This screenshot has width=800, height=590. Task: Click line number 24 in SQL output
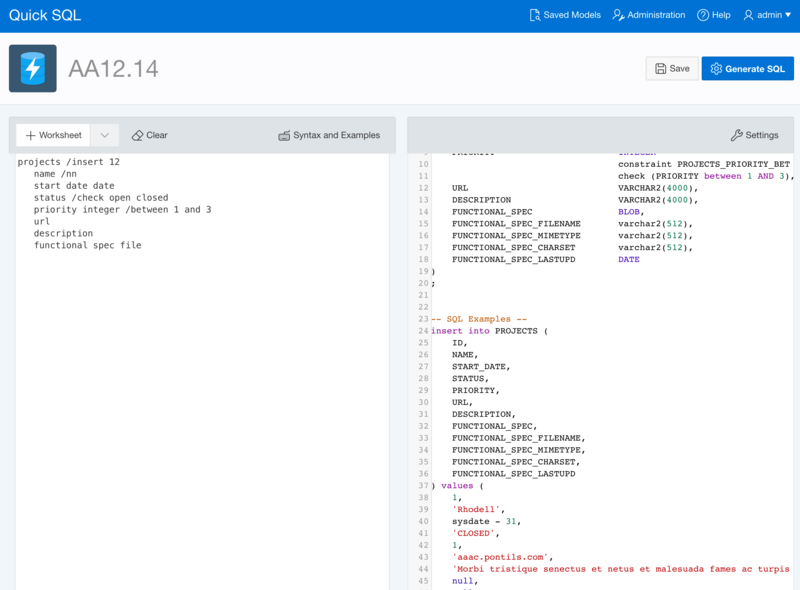(423, 331)
